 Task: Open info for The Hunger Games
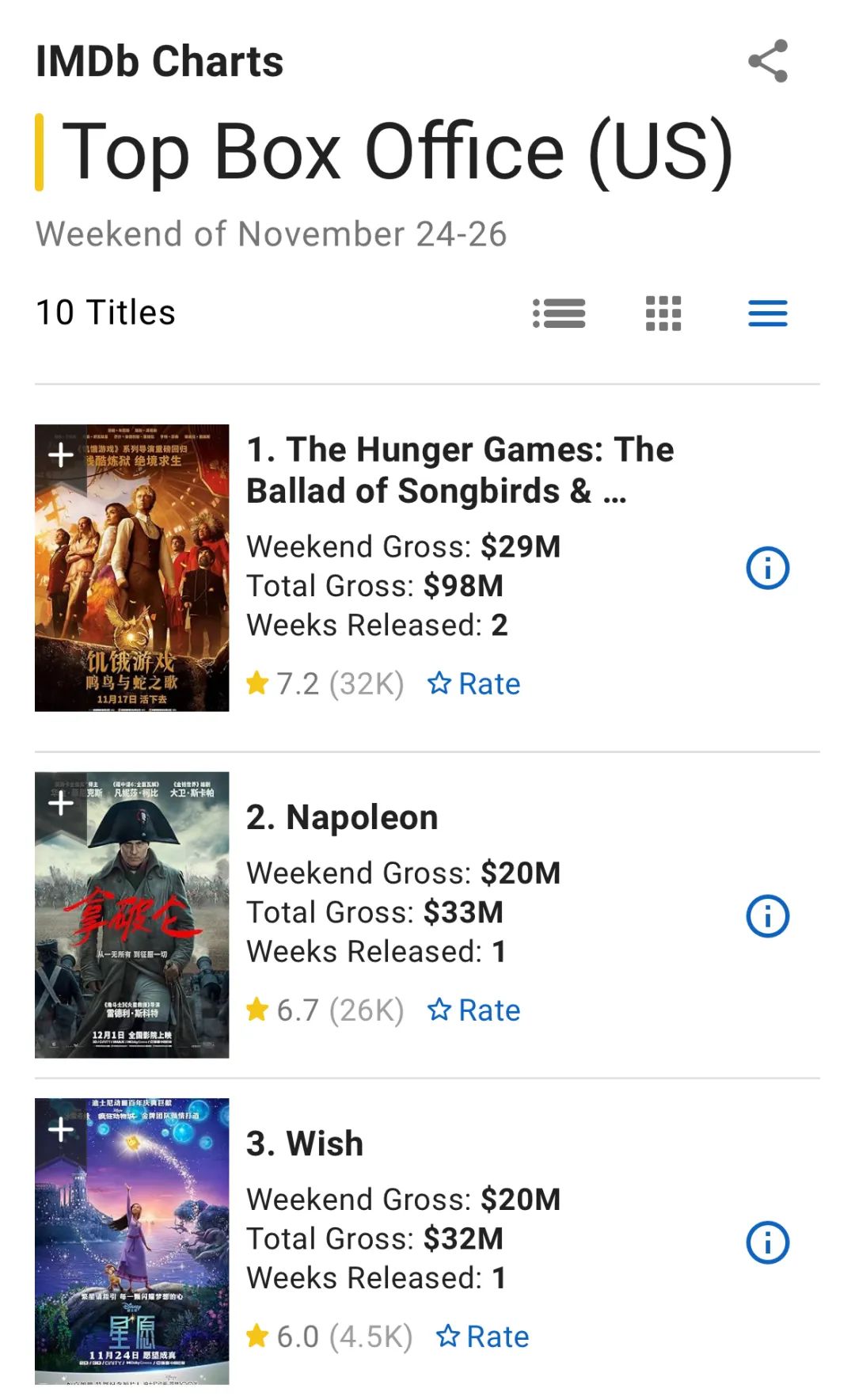pyautogui.click(x=768, y=568)
